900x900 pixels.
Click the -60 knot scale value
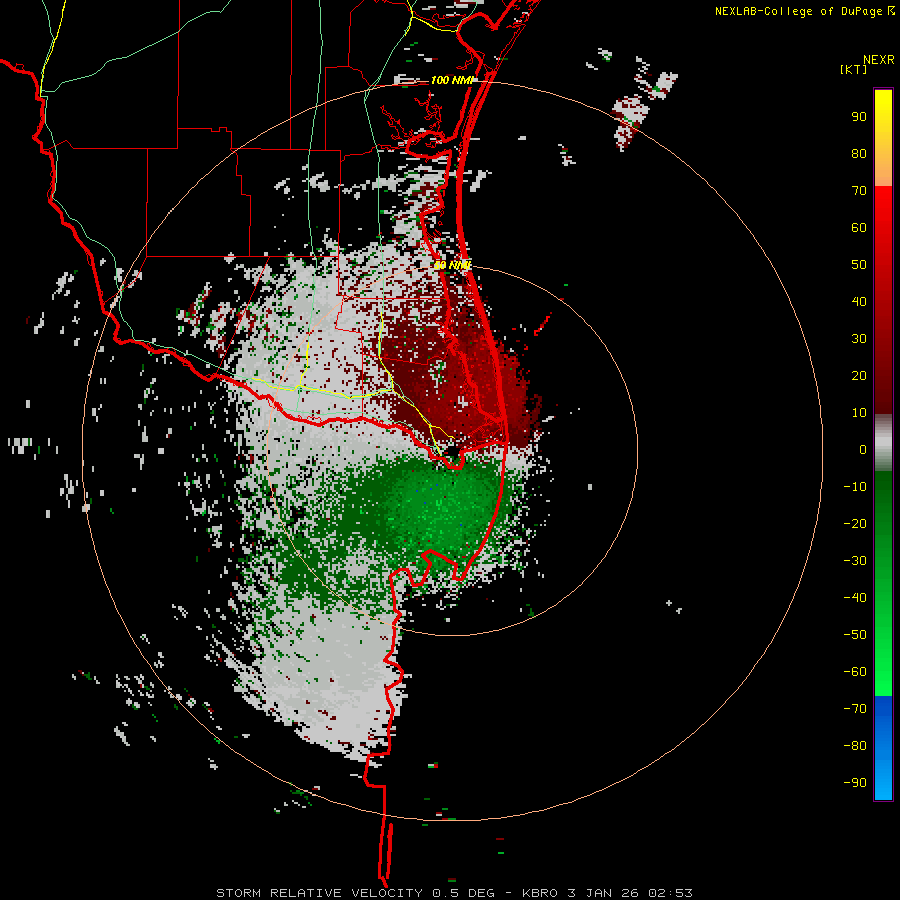855,672
